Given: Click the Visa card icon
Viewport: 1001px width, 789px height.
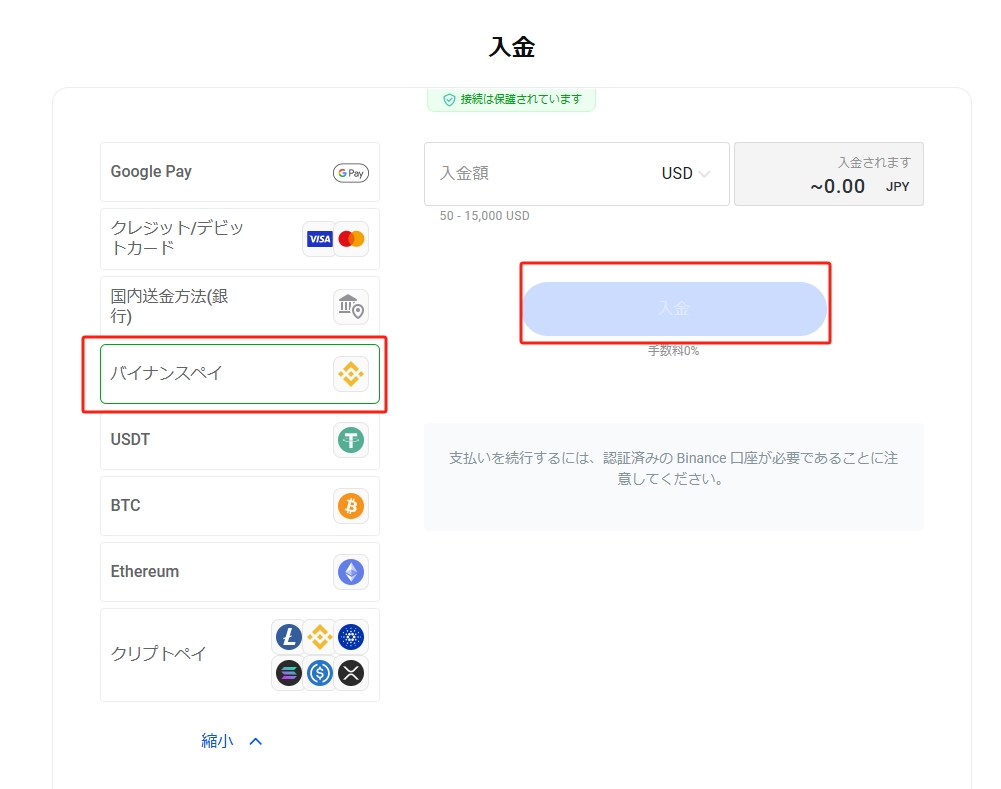Looking at the screenshot, I should point(319,239).
